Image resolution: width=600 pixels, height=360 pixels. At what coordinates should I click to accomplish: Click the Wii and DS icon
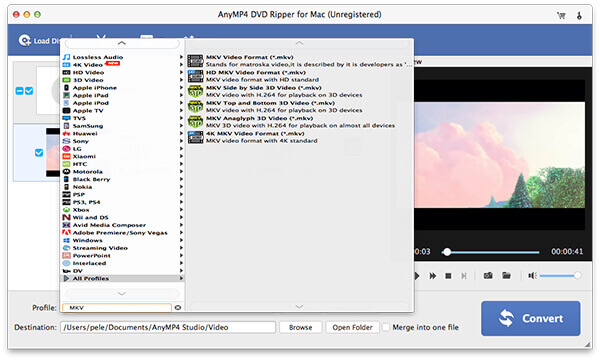click(x=66, y=218)
